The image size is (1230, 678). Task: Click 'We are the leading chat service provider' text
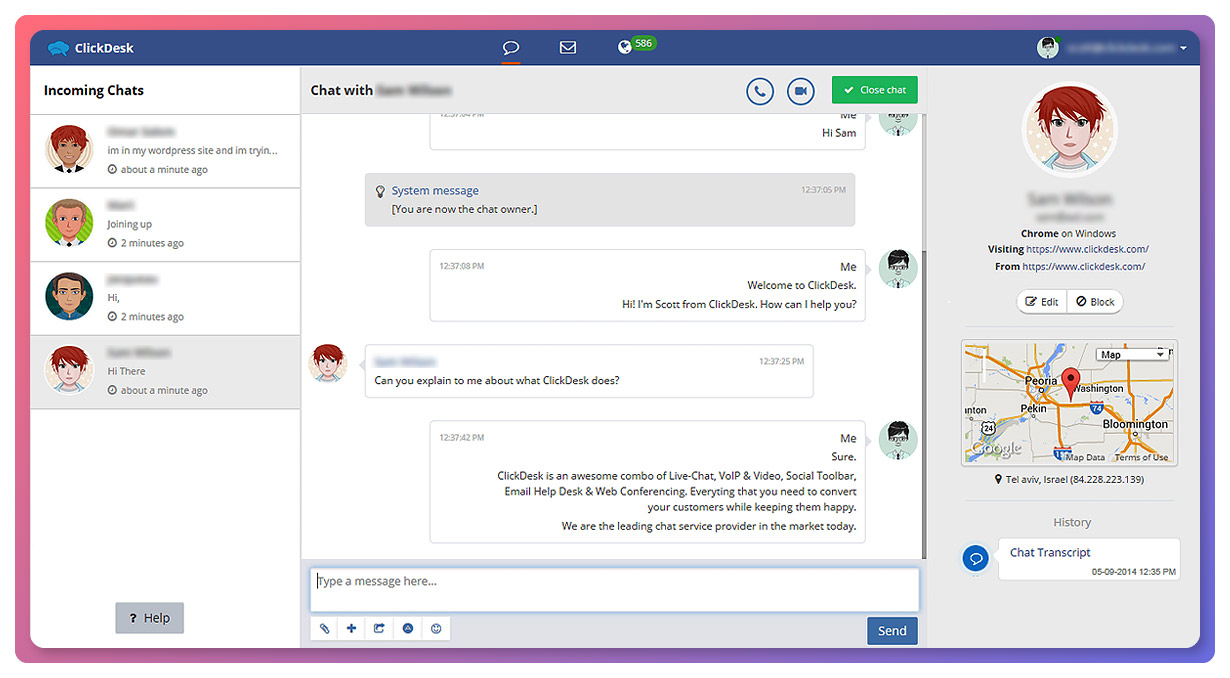point(709,526)
